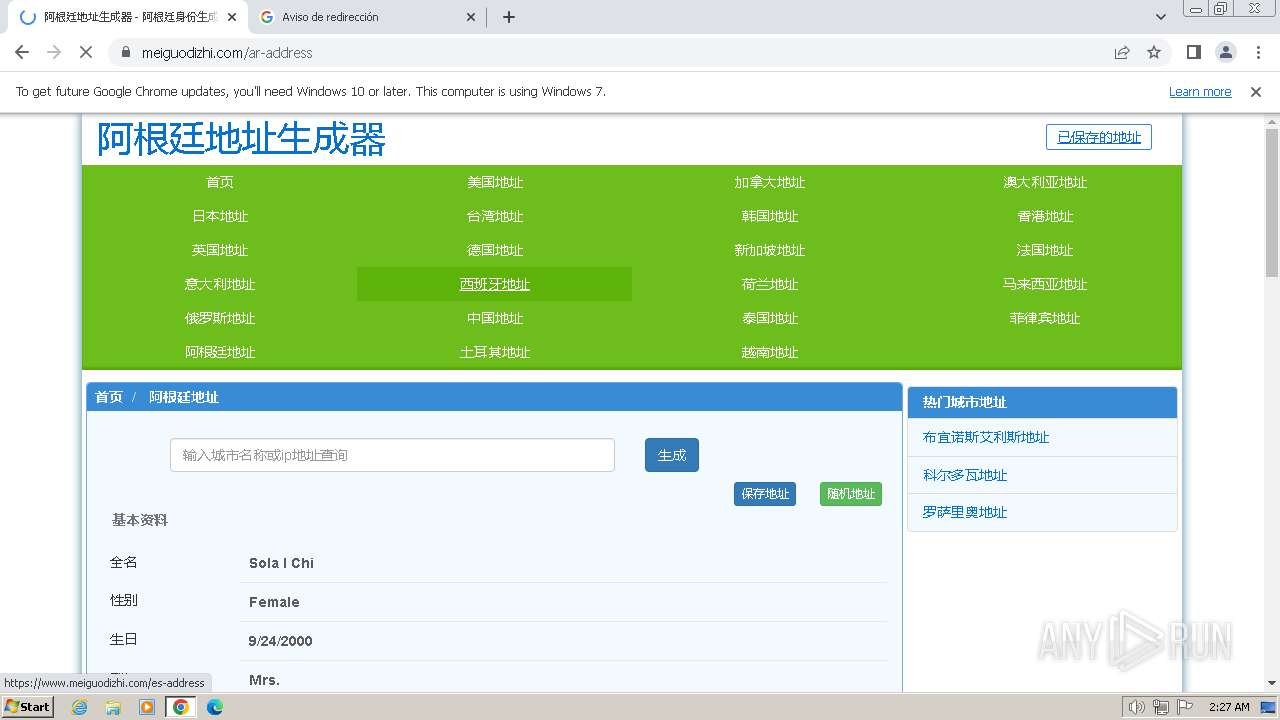Screen dimensions: 1280x720
Task: Open 英国地址 menu item
Action: [x=220, y=250]
